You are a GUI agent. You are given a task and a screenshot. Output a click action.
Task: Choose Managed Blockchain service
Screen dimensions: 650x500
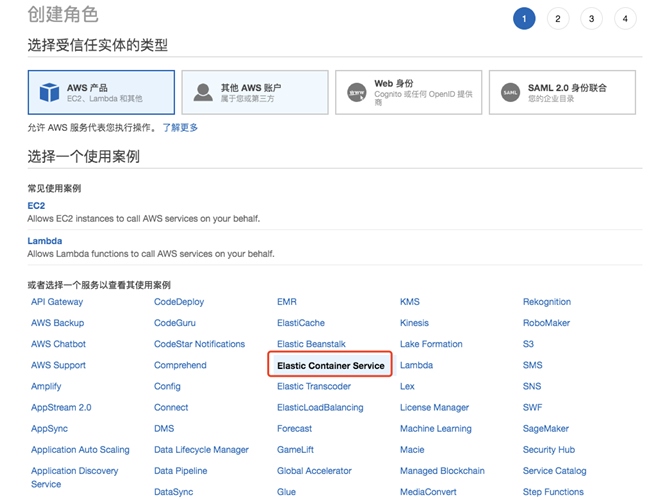pos(442,471)
